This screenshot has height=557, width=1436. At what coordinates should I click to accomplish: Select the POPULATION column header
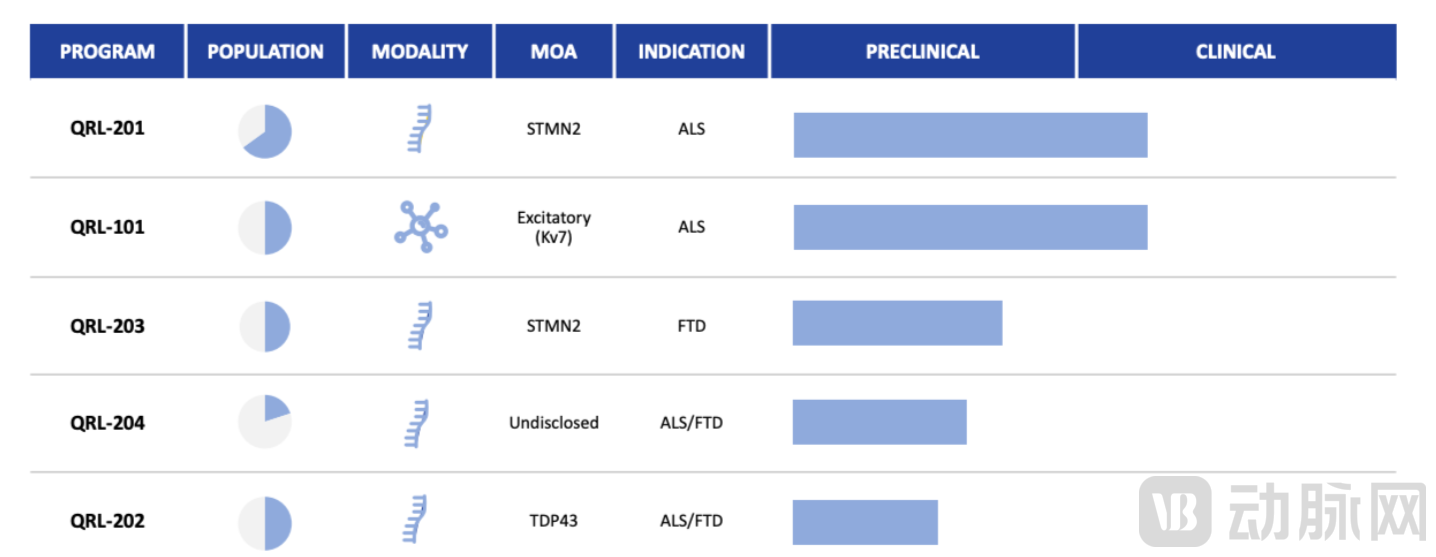pyautogui.click(x=266, y=52)
